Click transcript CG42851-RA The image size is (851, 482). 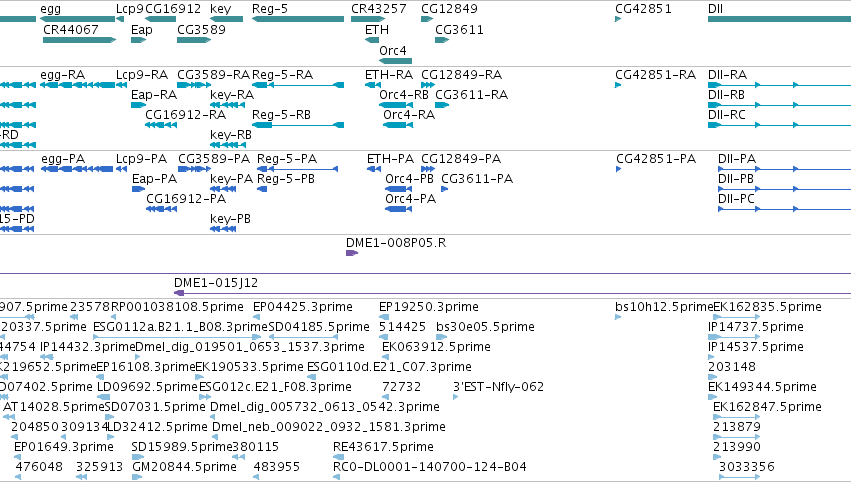pos(618,85)
